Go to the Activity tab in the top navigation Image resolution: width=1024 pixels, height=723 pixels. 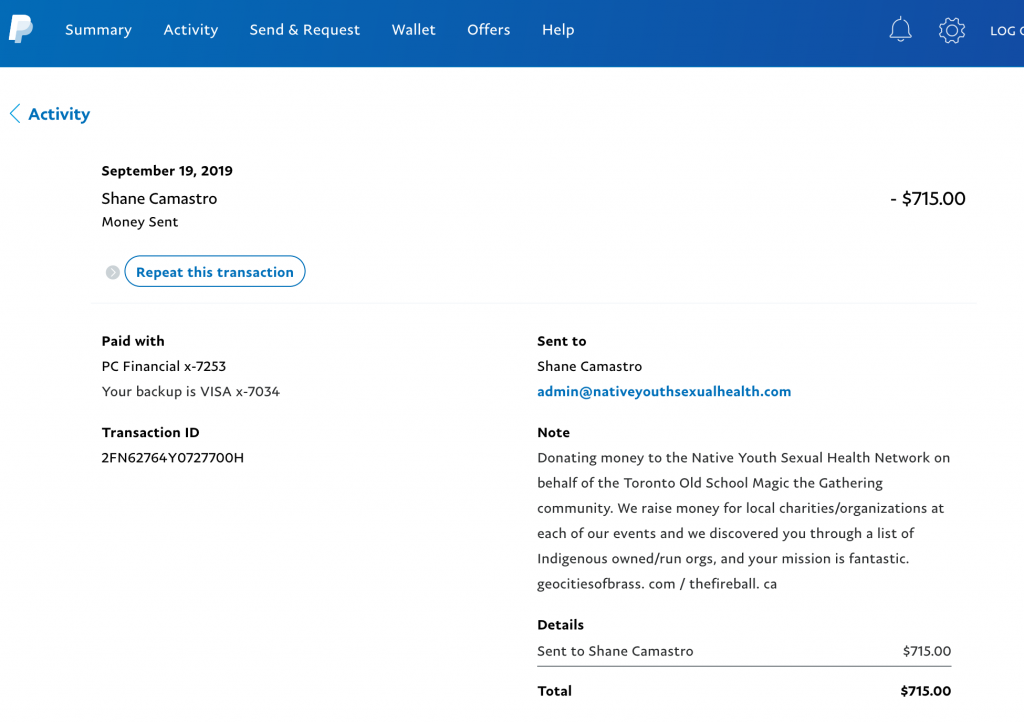pyautogui.click(x=191, y=29)
